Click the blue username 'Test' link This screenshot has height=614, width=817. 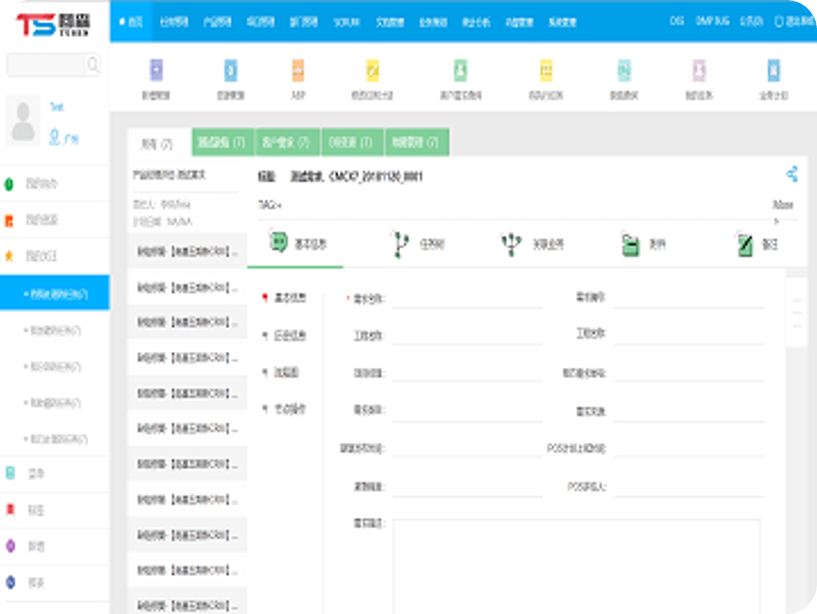[x=57, y=107]
